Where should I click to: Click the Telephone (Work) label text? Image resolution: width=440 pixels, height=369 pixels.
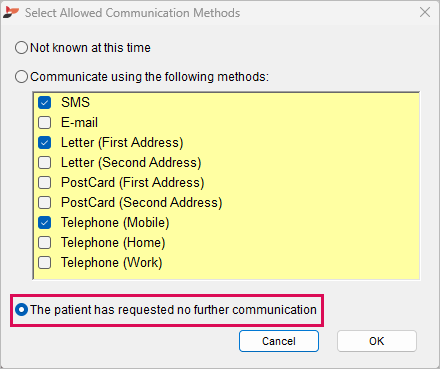(x=112, y=263)
